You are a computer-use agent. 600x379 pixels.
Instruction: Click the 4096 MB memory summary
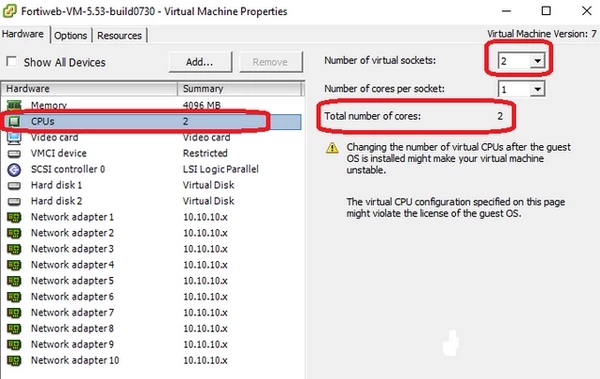pyautogui.click(x=202, y=105)
